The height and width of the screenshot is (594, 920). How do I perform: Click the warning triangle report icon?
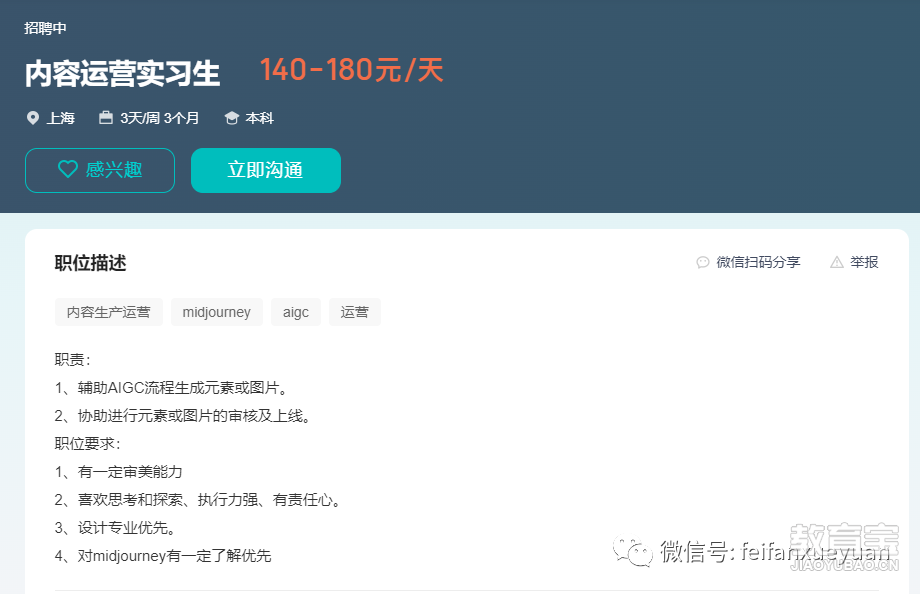coord(837,262)
